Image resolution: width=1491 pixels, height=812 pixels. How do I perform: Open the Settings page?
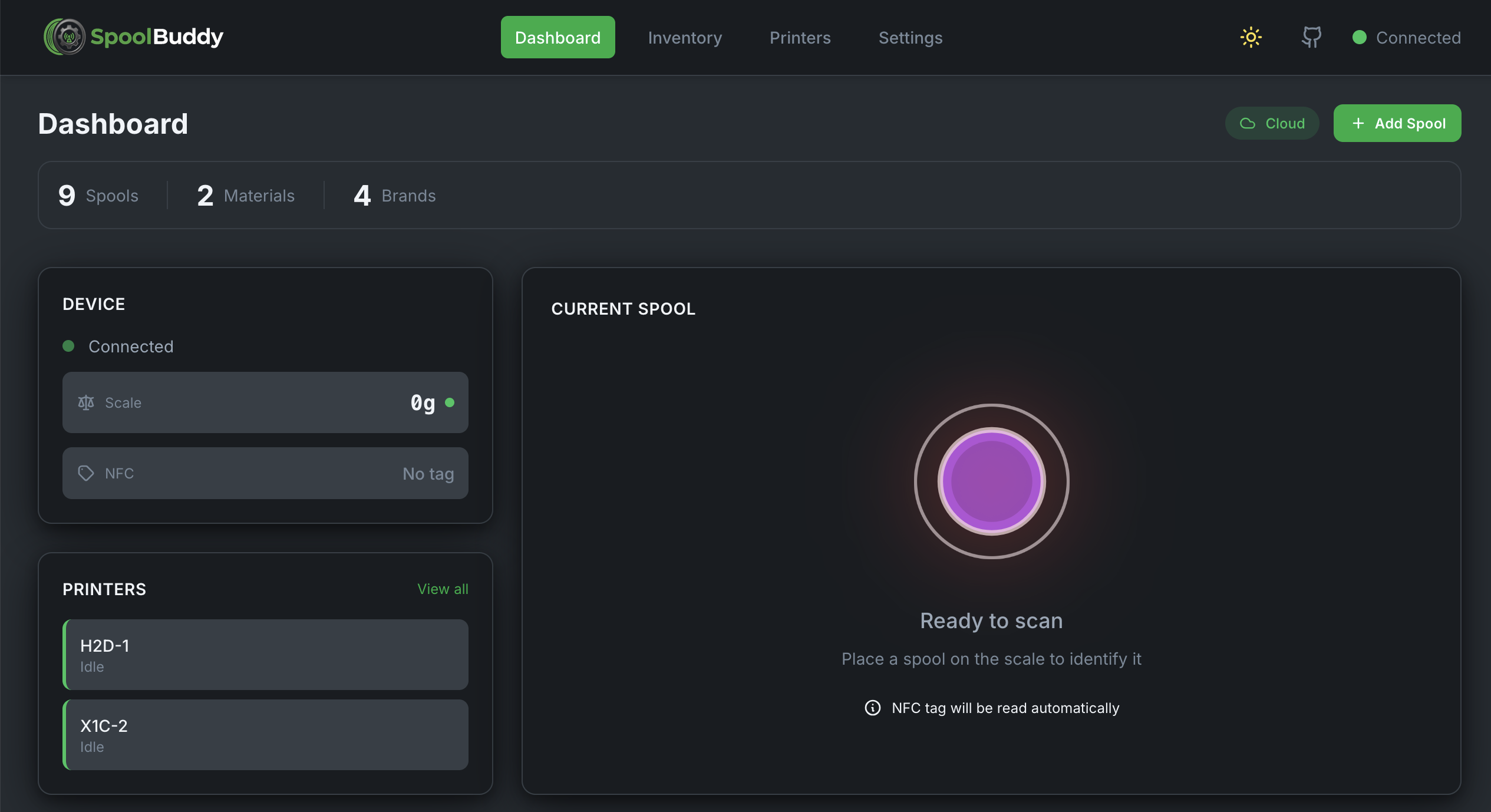pyautogui.click(x=910, y=37)
